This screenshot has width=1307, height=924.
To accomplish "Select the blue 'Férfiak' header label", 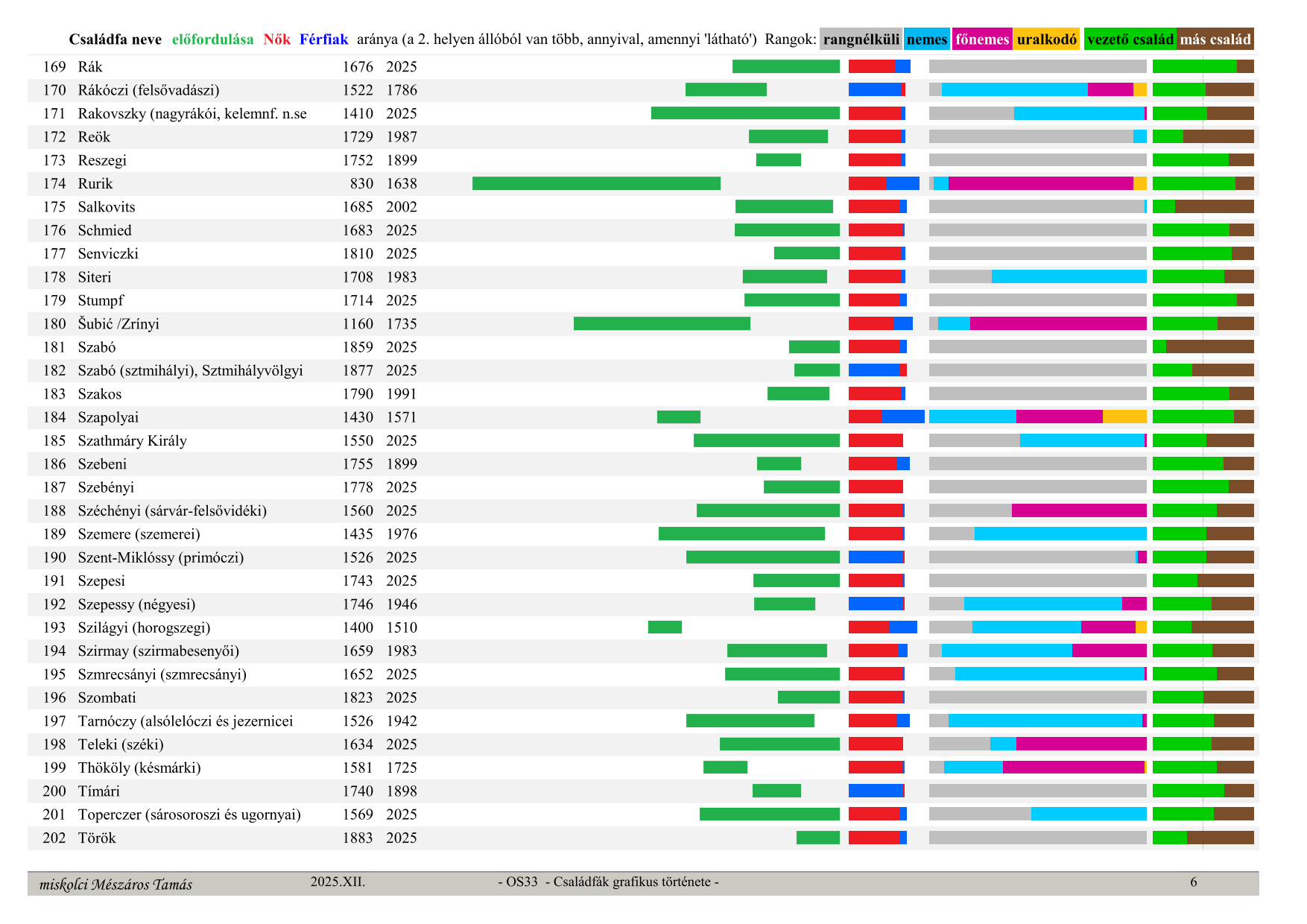I will [x=323, y=39].
